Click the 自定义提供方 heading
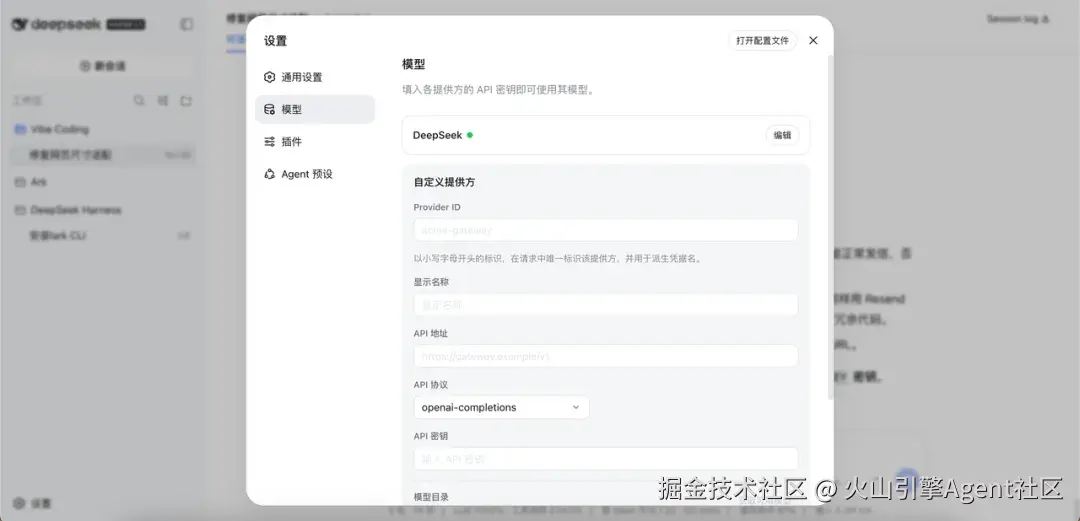Image resolution: width=1080 pixels, height=521 pixels. [x=444, y=183]
